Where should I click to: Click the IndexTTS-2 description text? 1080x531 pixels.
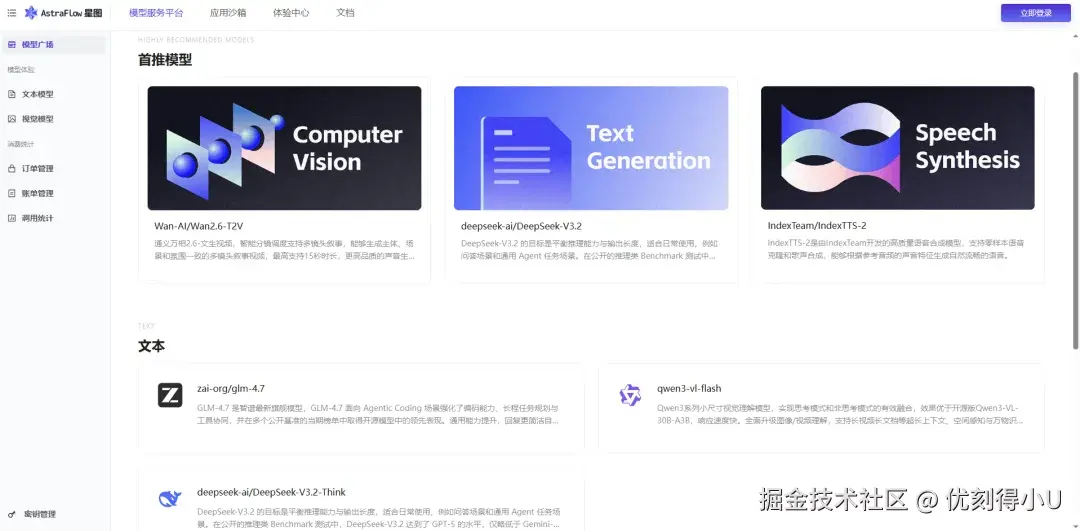click(897, 249)
